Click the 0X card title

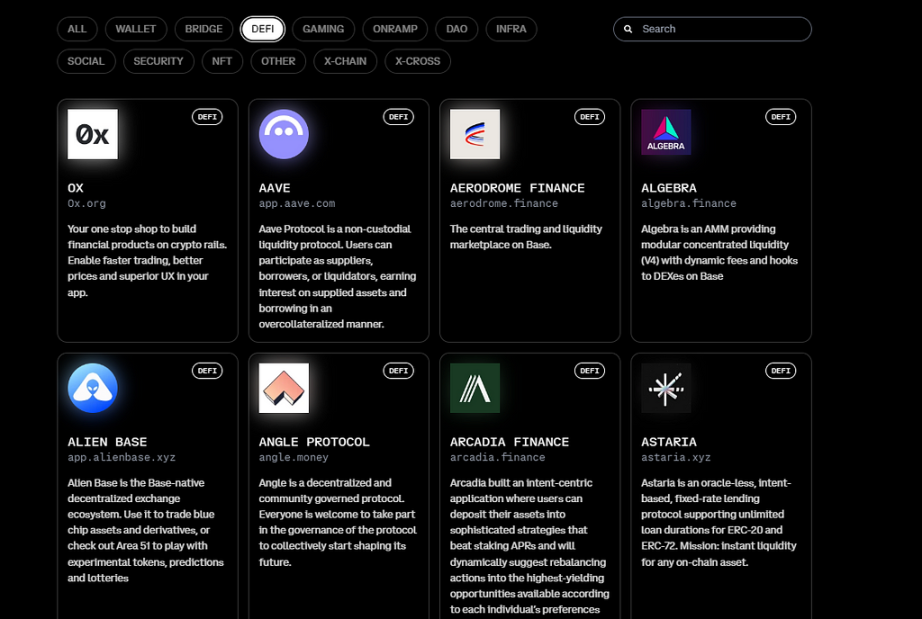(75, 188)
